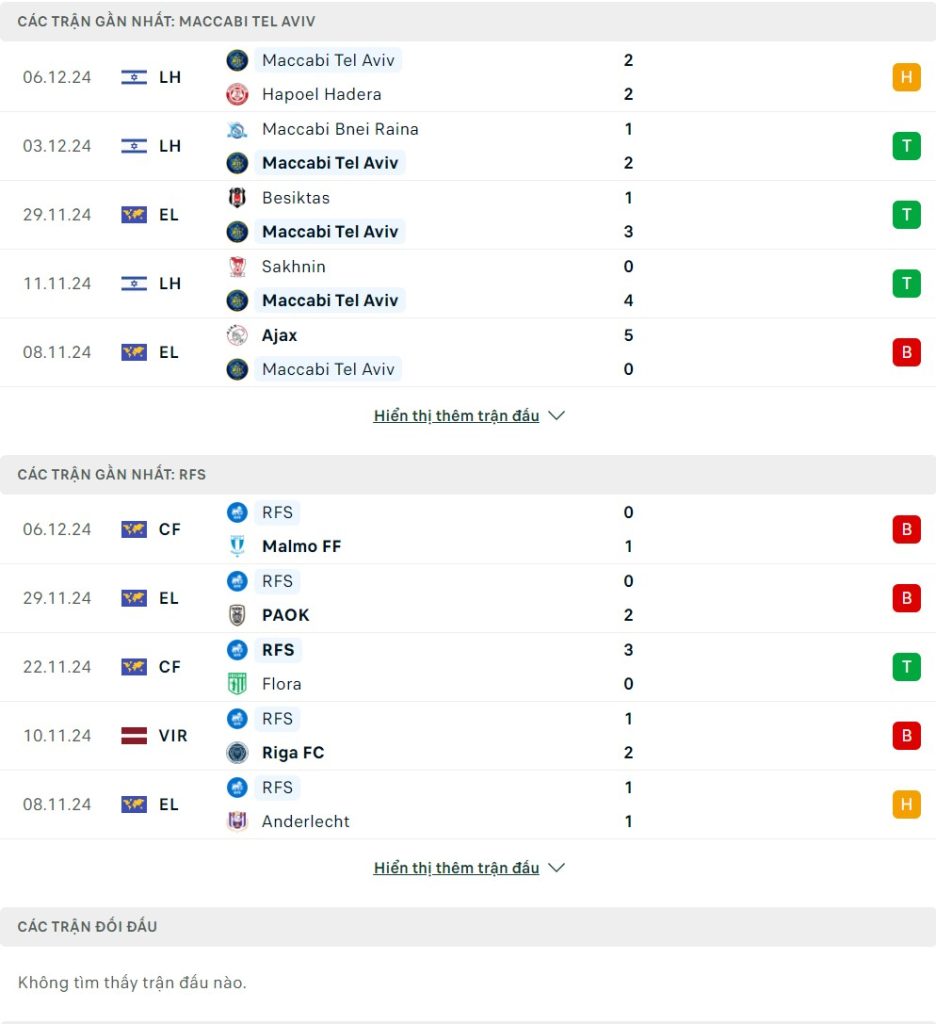
Task: Select the 'Các trận đối đầu' section header
Action: 88,927
